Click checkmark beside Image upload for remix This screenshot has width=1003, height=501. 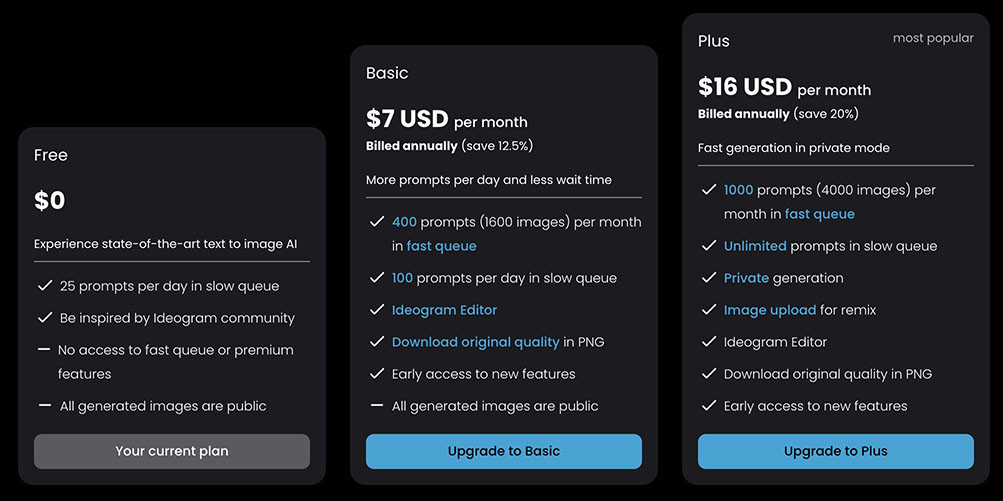click(708, 310)
